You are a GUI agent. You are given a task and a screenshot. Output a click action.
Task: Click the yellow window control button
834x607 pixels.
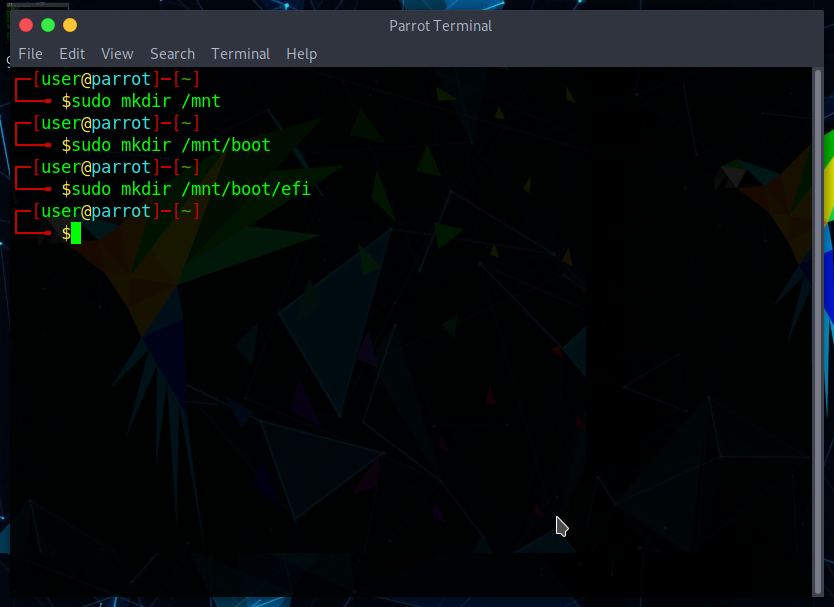coord(69,25)
